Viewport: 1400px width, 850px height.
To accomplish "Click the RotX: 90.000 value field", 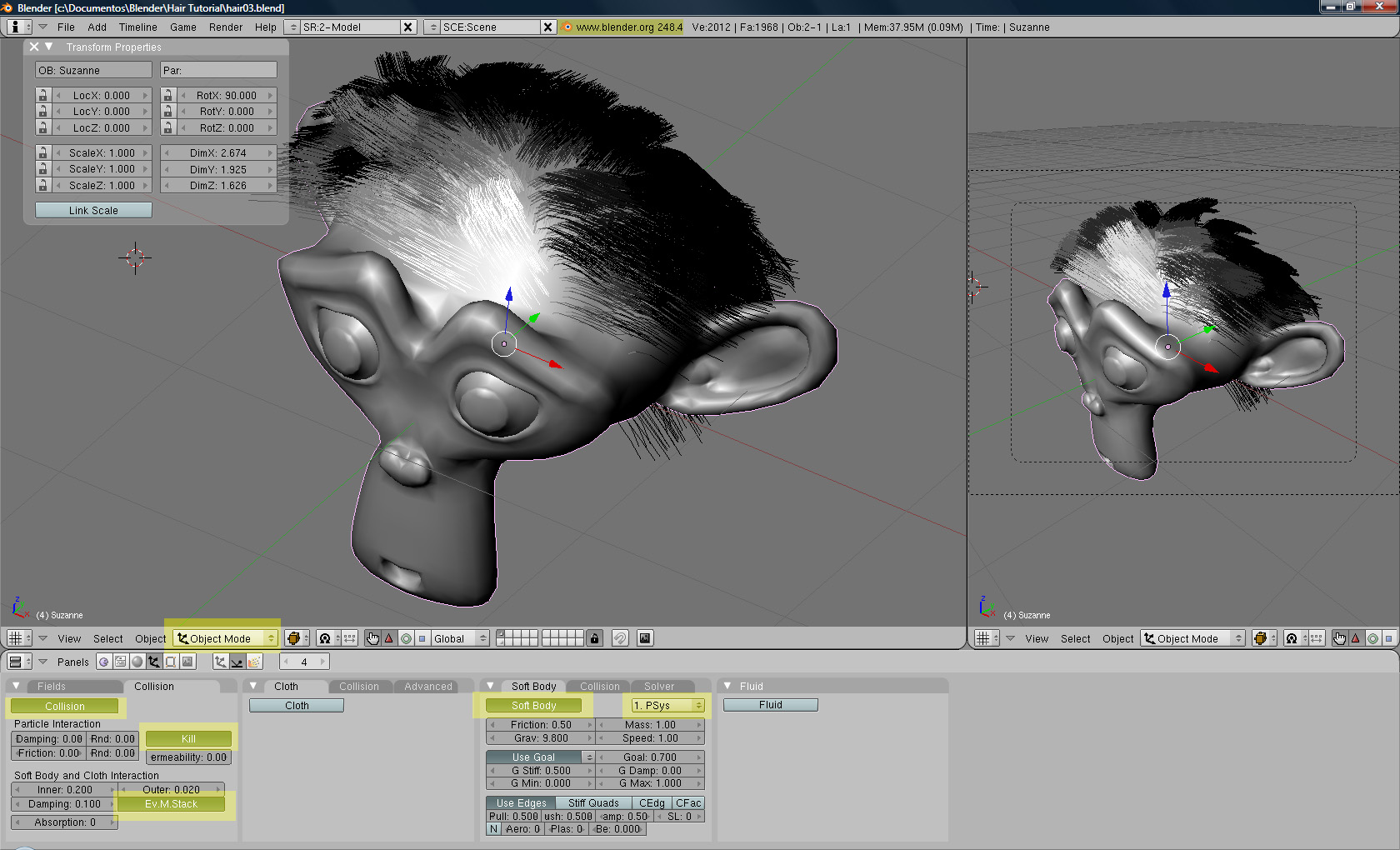I will [226, 95].
